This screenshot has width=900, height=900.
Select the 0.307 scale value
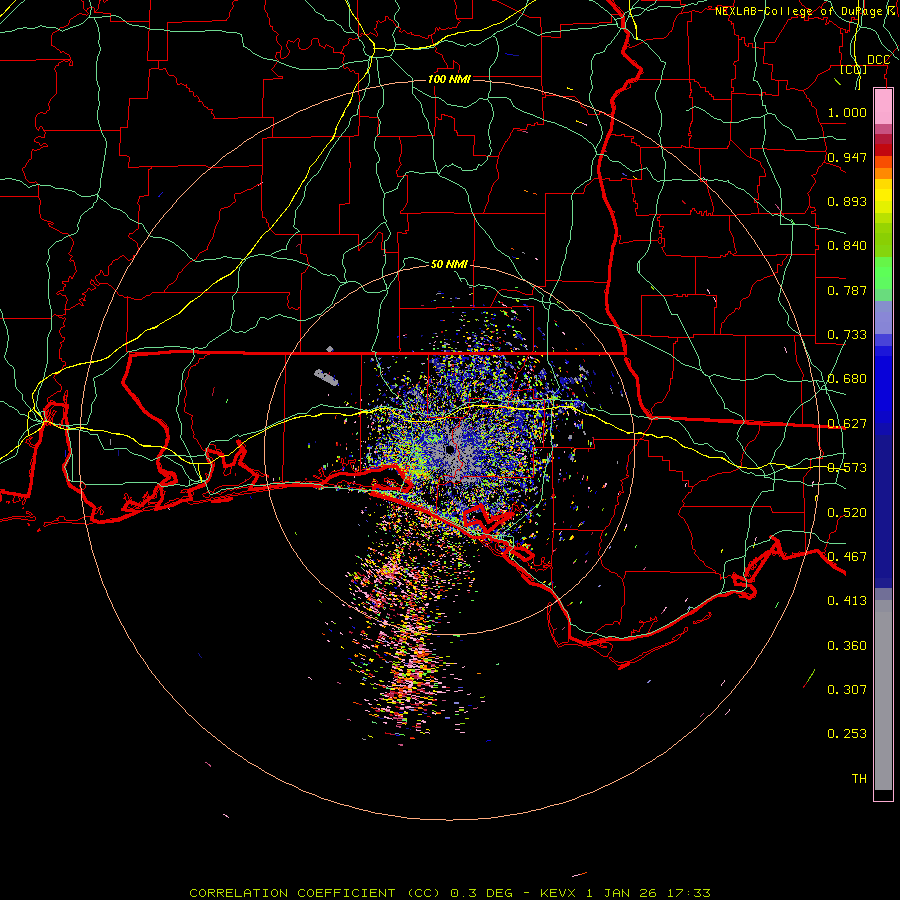coord(847,689)
